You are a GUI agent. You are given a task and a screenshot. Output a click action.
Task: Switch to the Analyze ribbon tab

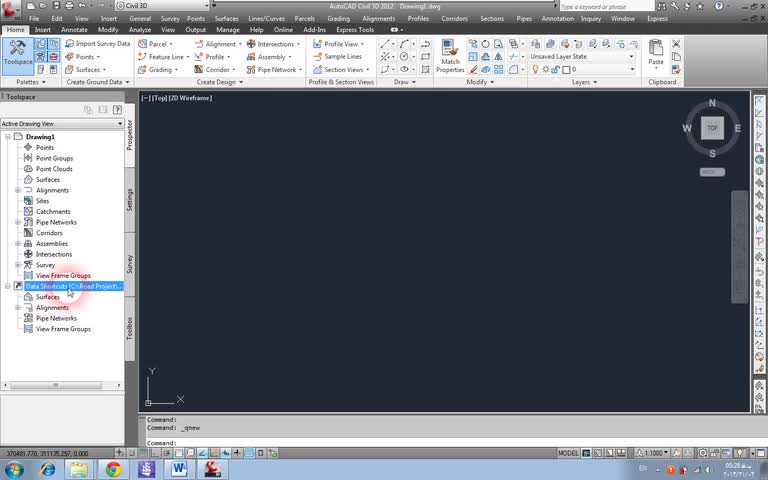click(140, 30)
